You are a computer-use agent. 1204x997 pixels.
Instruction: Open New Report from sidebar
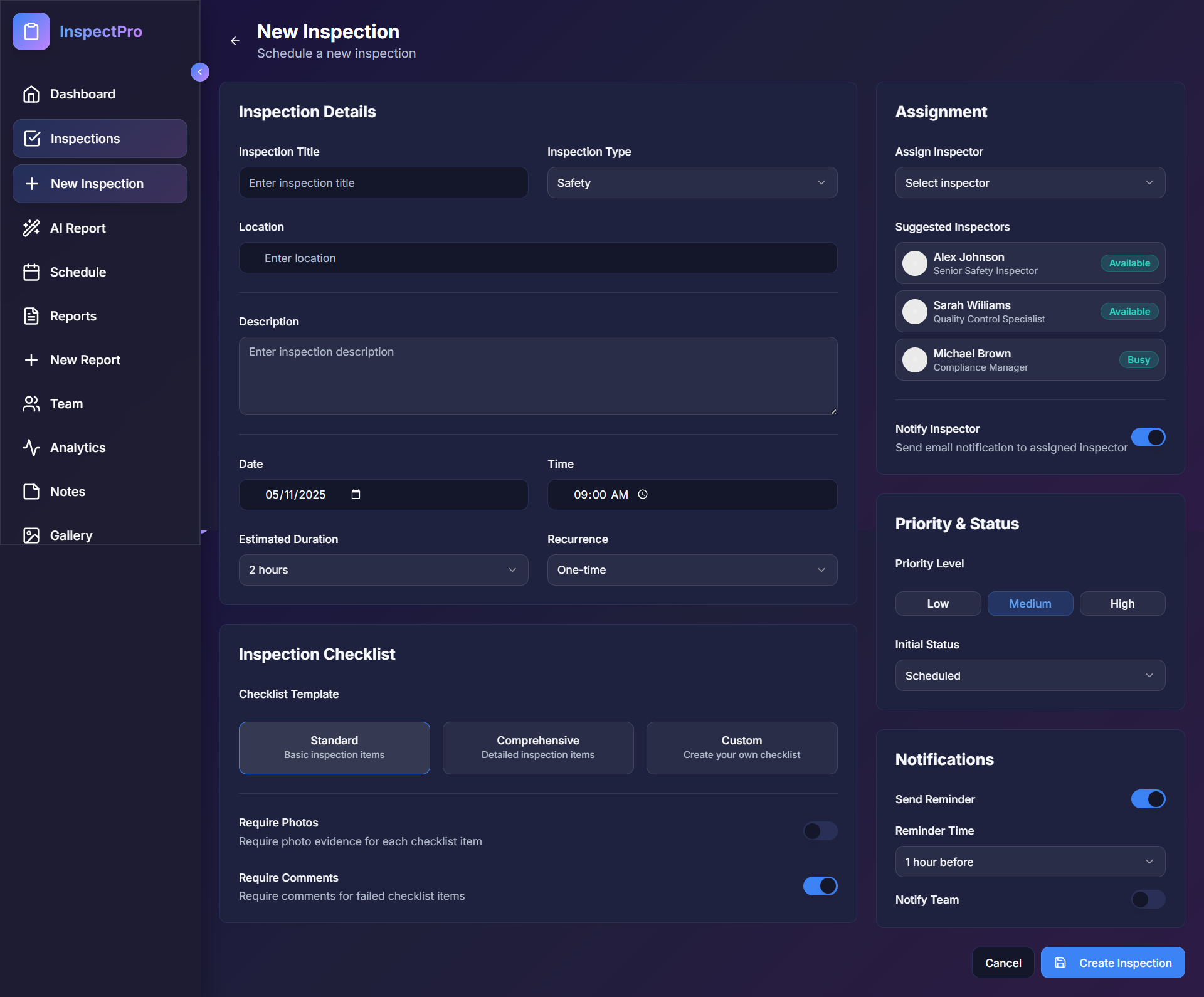tap(100, 360)
